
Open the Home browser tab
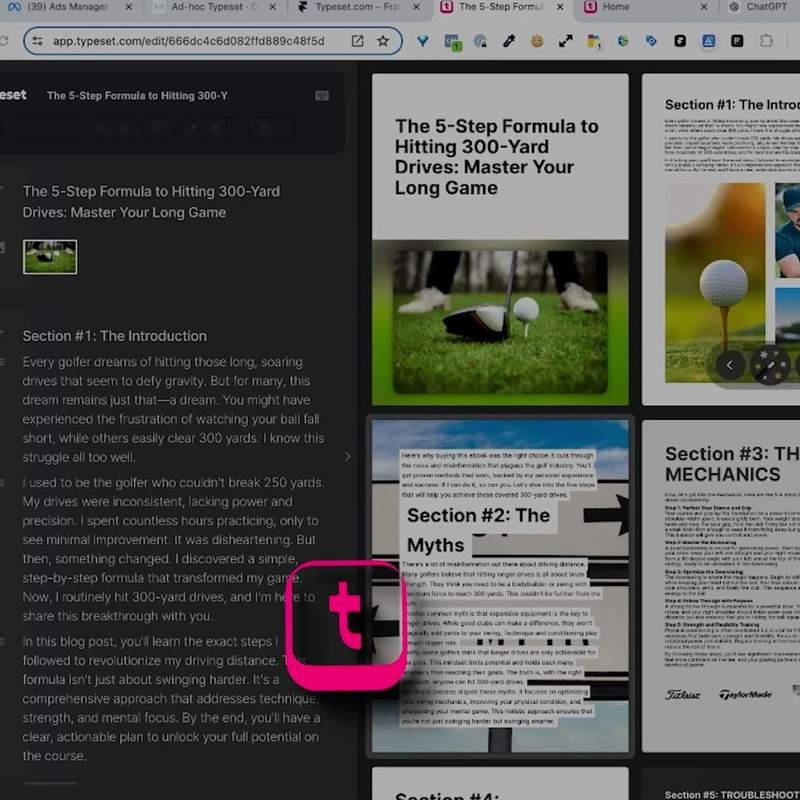click(x=615, y=7)
